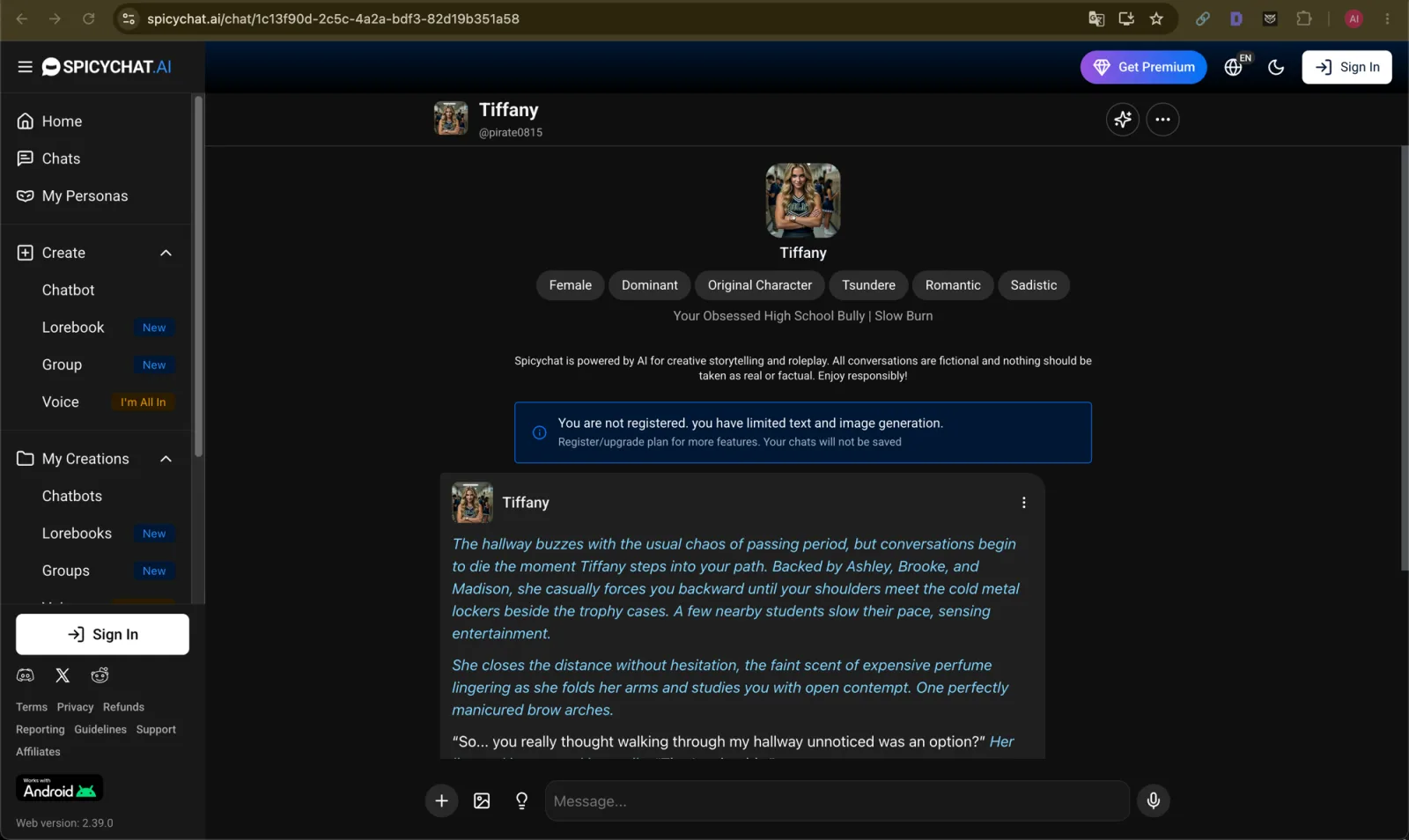Toggle dark mode moon icon
Image resolution: width=1409 pixels, height=840 pixels.
1276,67
